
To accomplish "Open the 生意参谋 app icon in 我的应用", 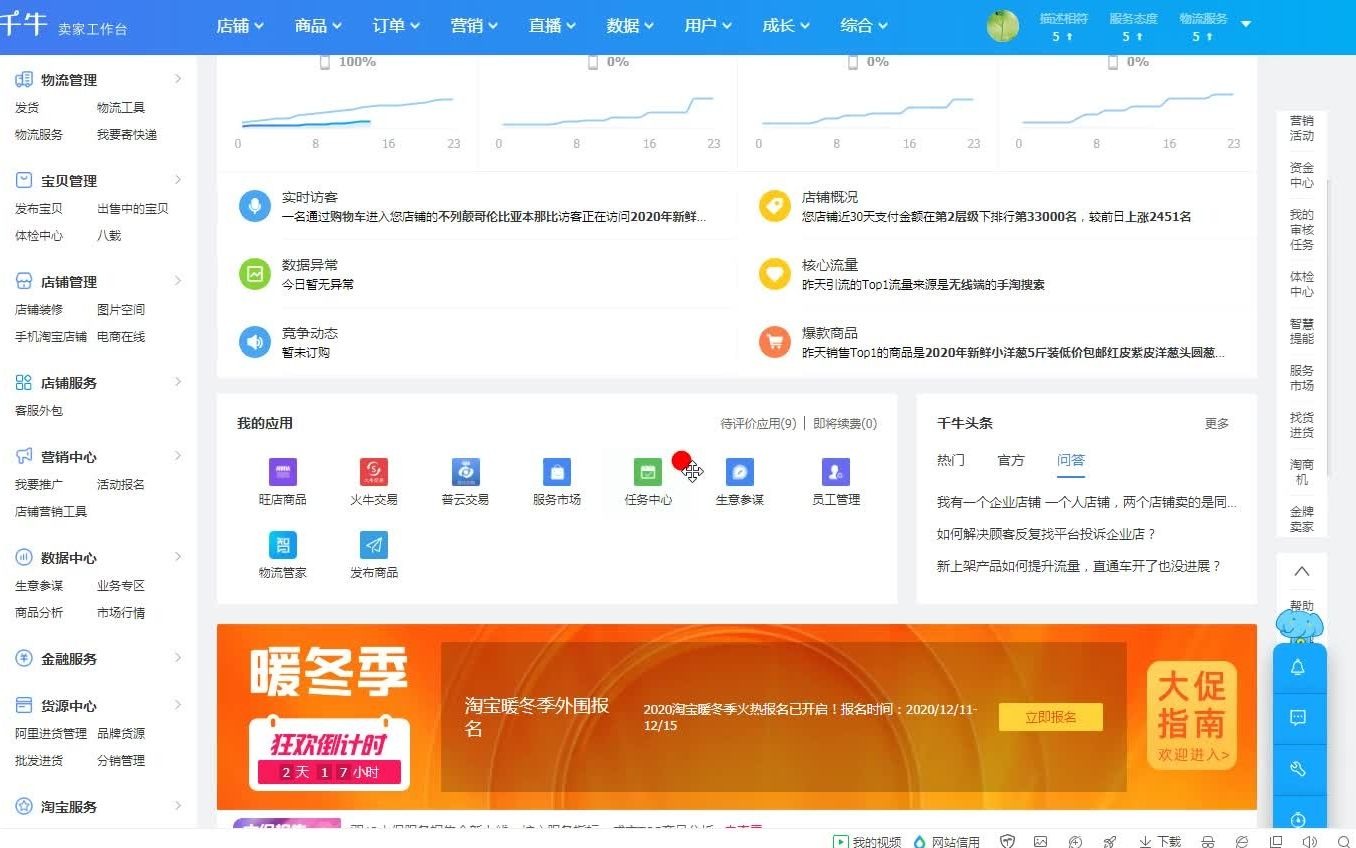I will coord(740,472).
